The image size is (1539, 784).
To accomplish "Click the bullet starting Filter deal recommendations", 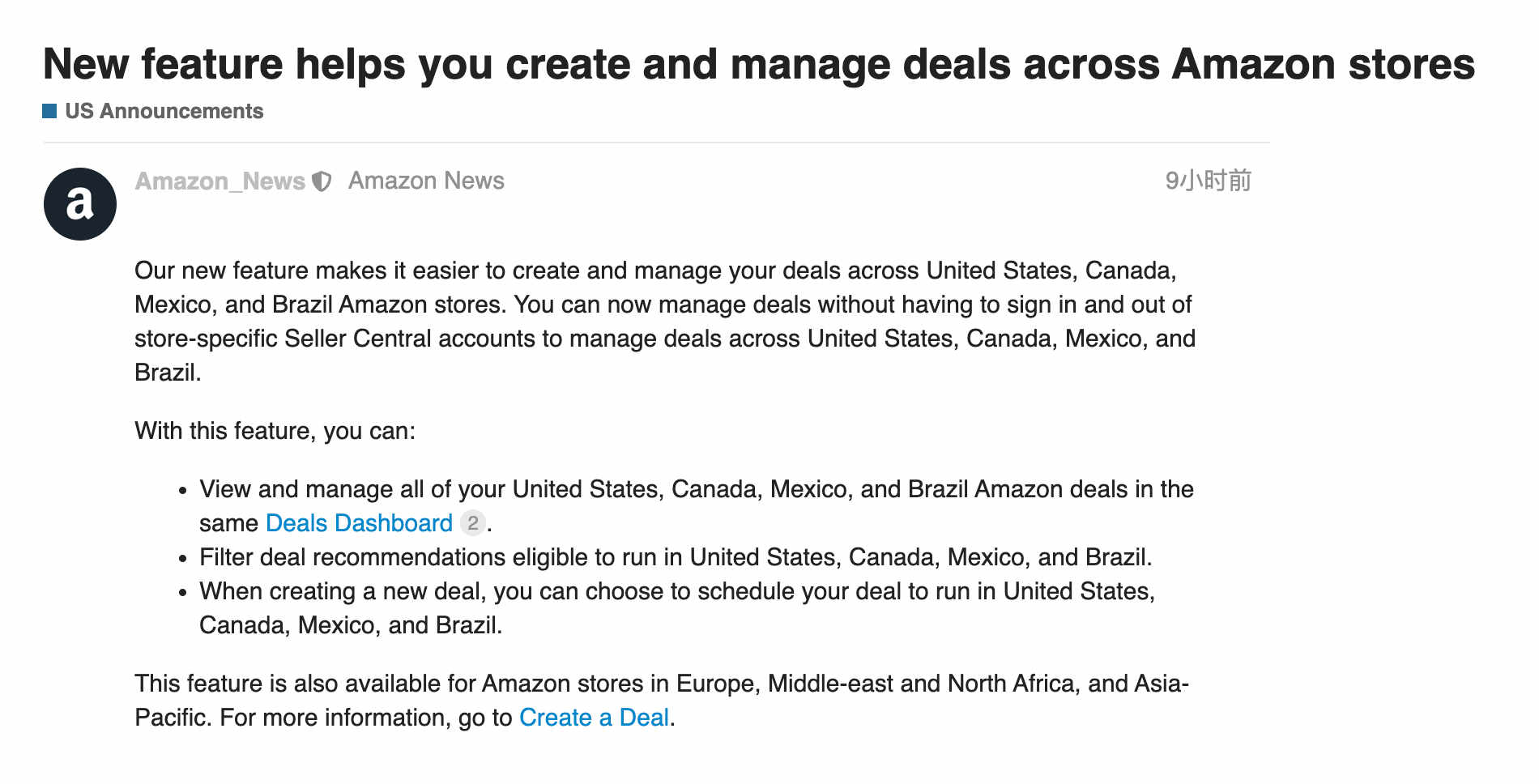I will 676,557.
